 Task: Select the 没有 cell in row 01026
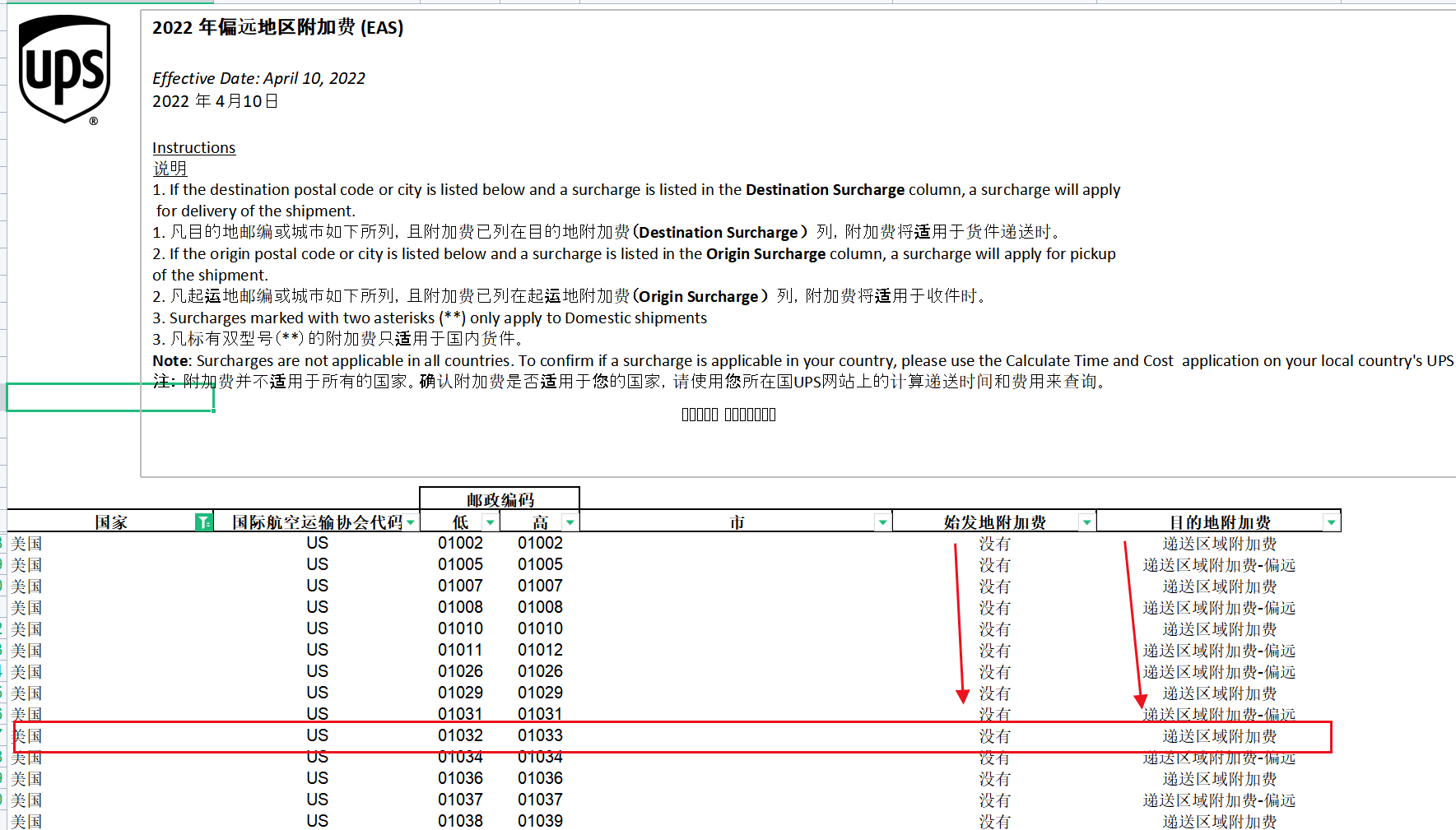click(994, 672)
